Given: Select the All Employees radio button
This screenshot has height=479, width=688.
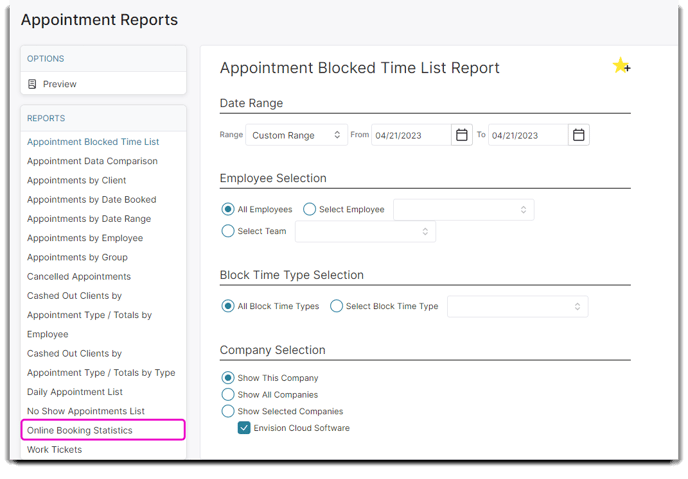Looking at the screenshot, I should click(228, 209).
